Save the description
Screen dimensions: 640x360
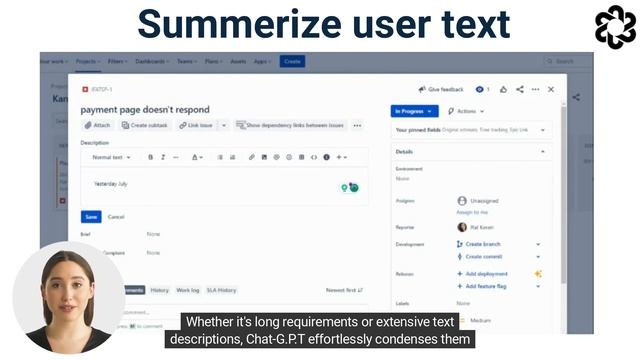(x=91, y=217)
